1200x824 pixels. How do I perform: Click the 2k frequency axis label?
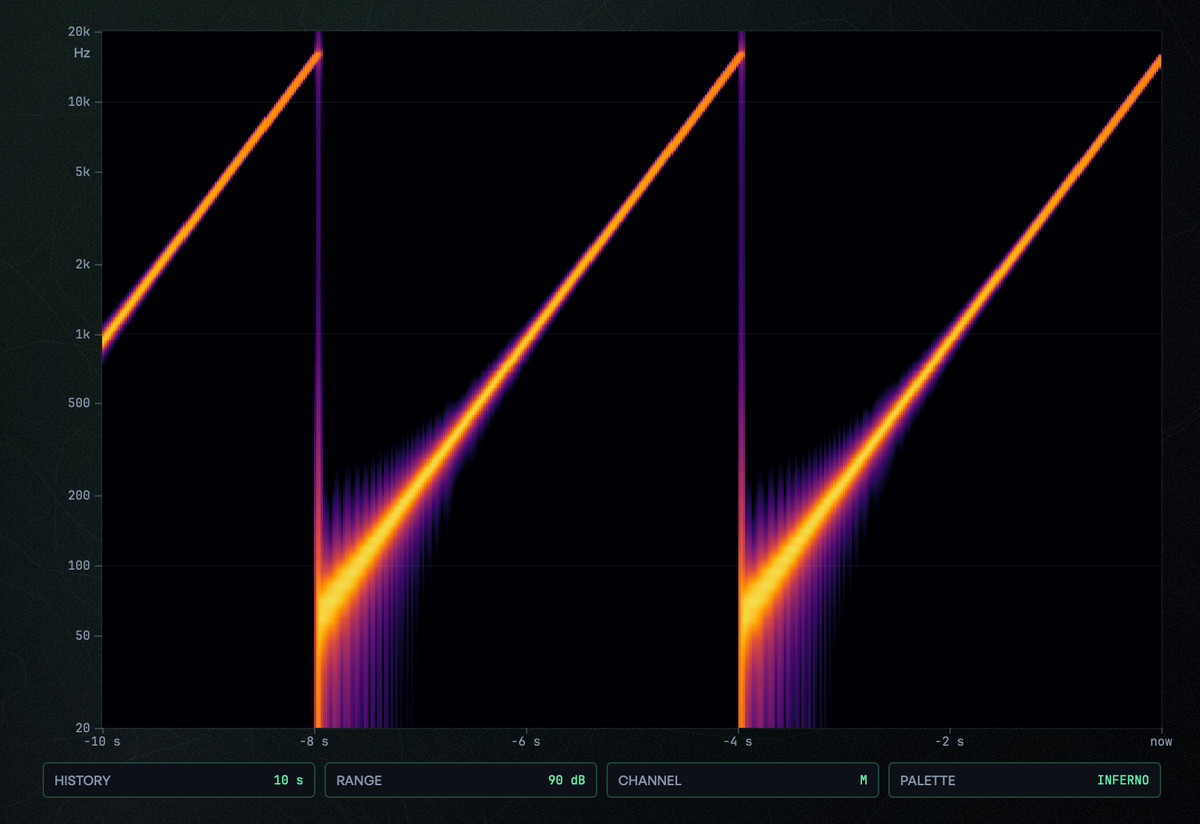(84, 265)
